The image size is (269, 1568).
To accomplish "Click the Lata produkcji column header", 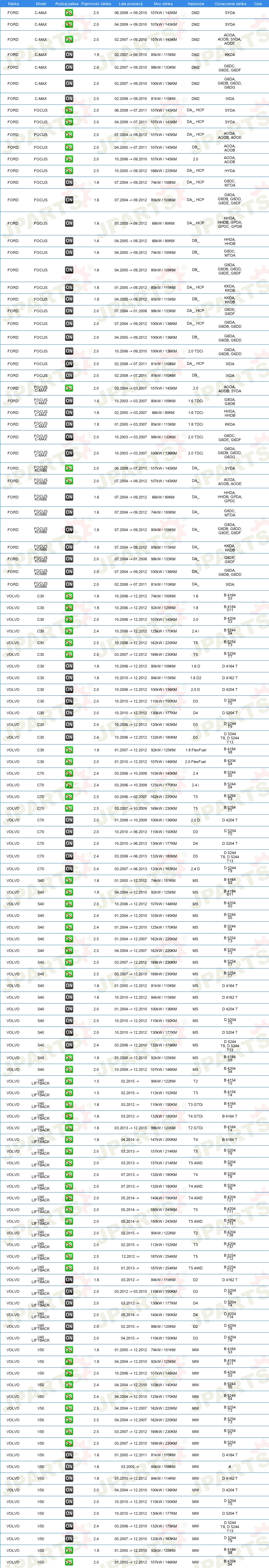I will [130, 4].
